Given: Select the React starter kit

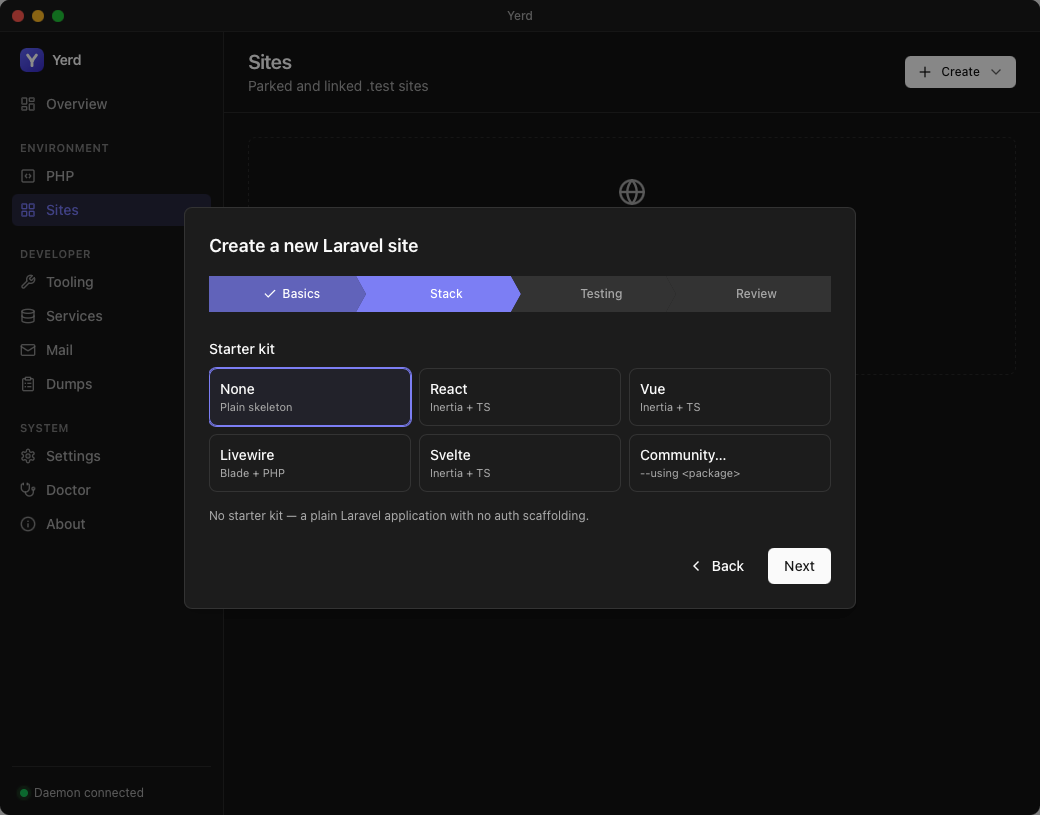Looking at the screenshot, I should tap(519, 397).
